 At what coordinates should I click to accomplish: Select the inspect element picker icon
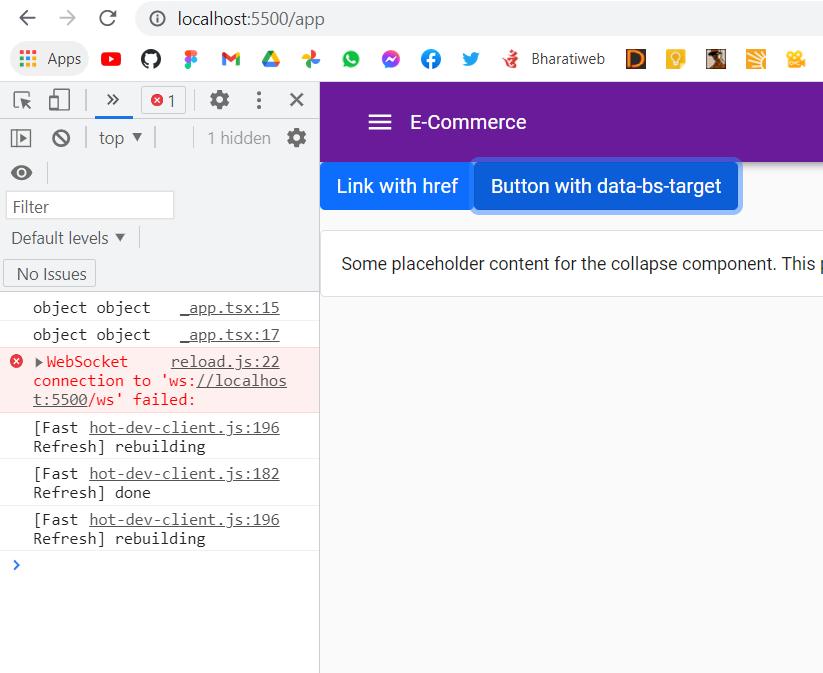[x=22, y=100]
